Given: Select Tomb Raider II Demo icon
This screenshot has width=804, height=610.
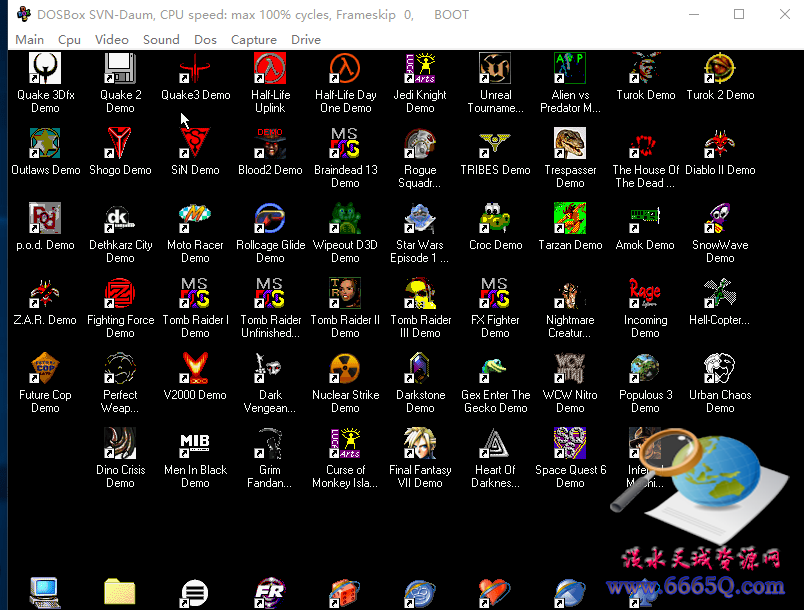Looking at the screenshot, I should [x=345, y=293].
